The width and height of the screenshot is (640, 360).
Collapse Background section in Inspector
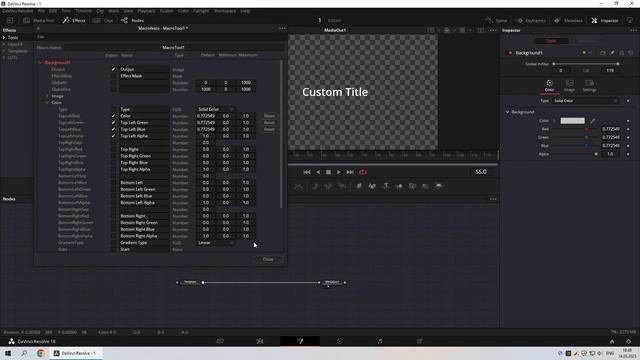coord(507,112)
